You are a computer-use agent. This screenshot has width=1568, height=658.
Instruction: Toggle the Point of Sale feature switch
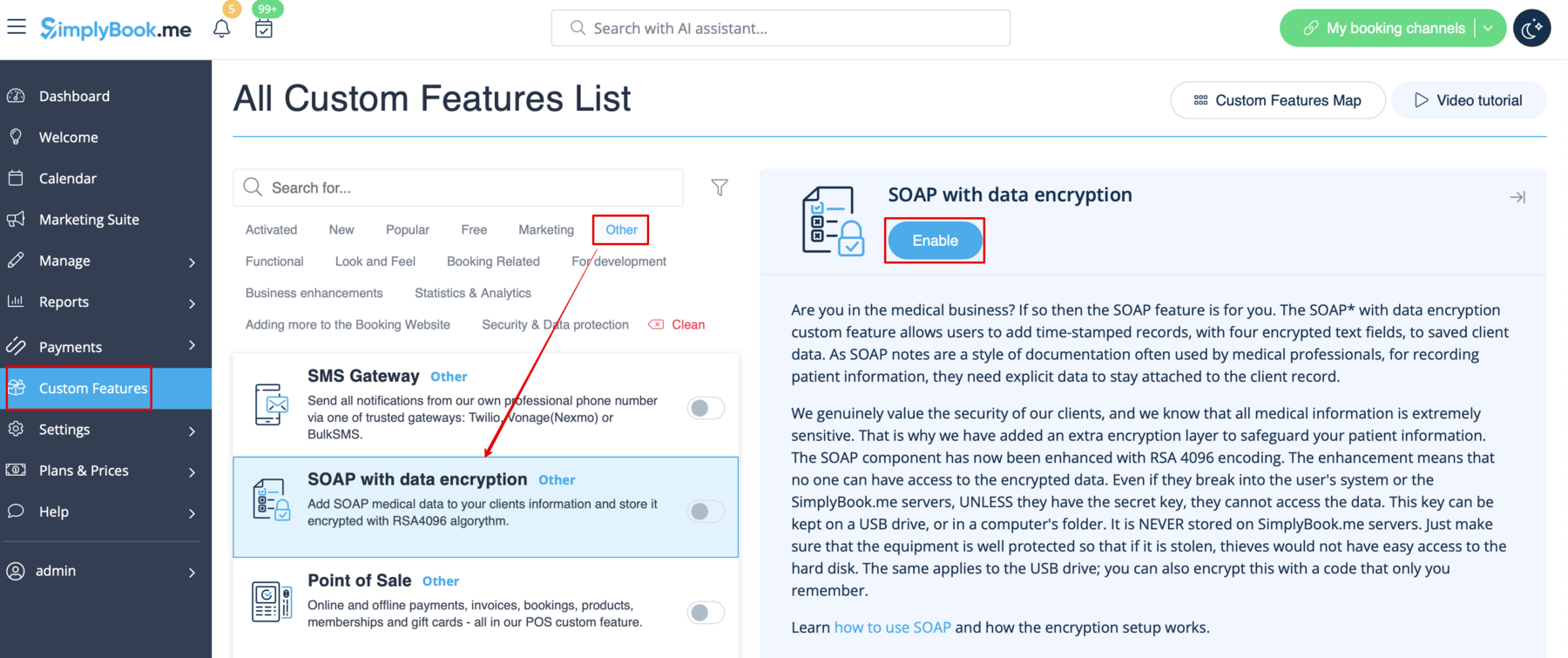705,613
